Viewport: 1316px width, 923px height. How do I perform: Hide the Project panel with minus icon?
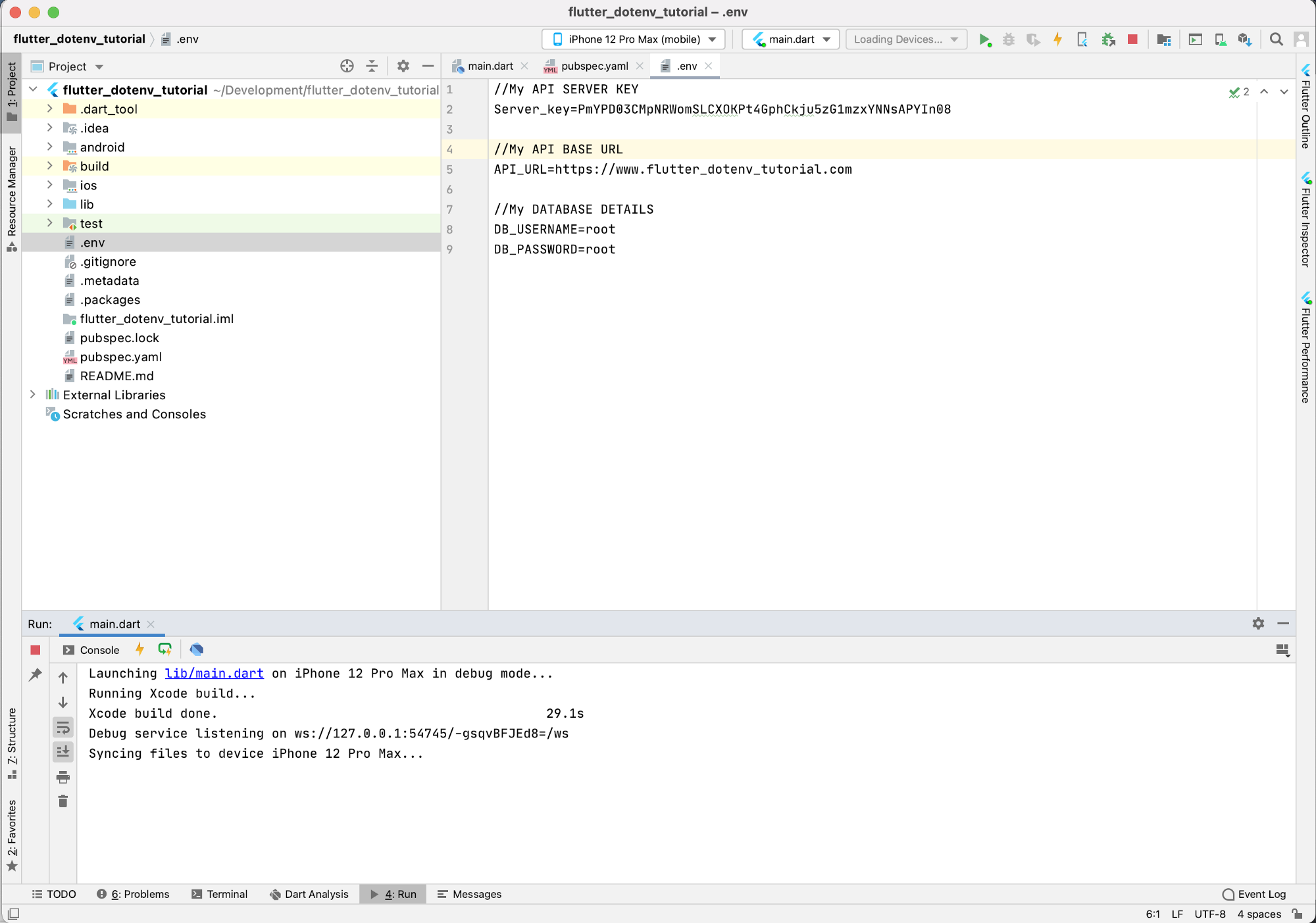(428, 66)
